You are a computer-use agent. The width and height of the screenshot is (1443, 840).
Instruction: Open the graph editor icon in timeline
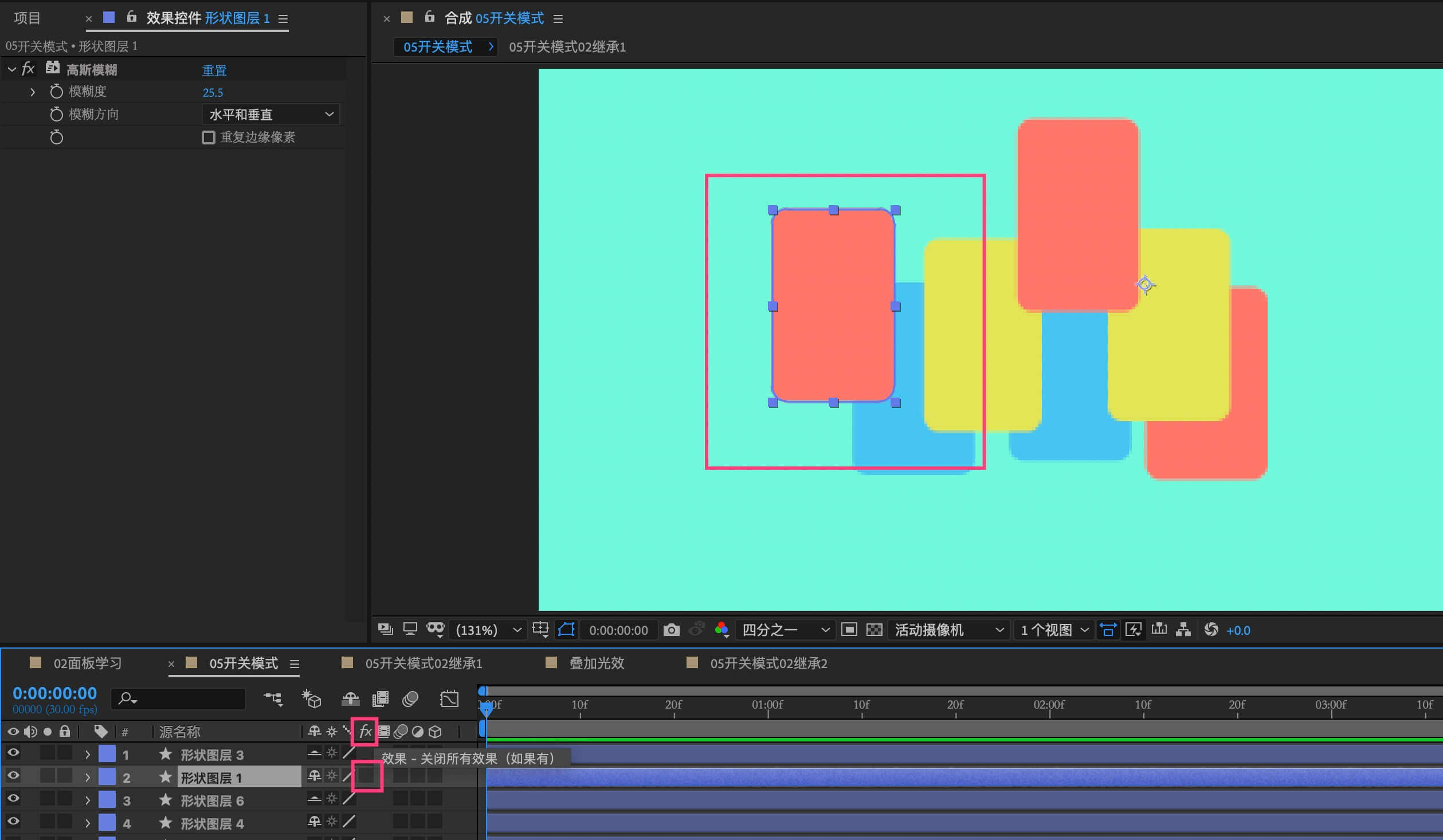449,699
